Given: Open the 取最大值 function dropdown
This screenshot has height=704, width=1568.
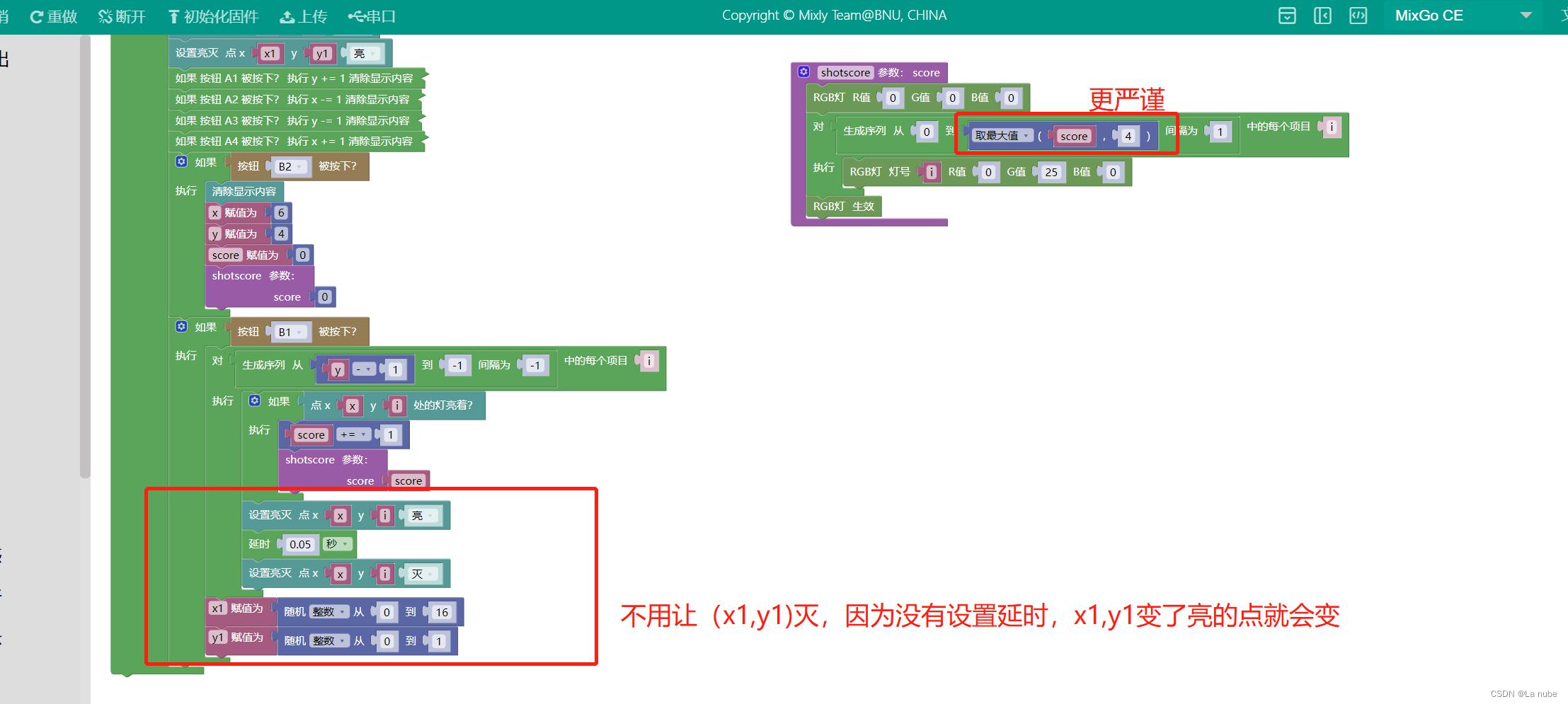Looking at the screenshot, I should (1002, 135).
